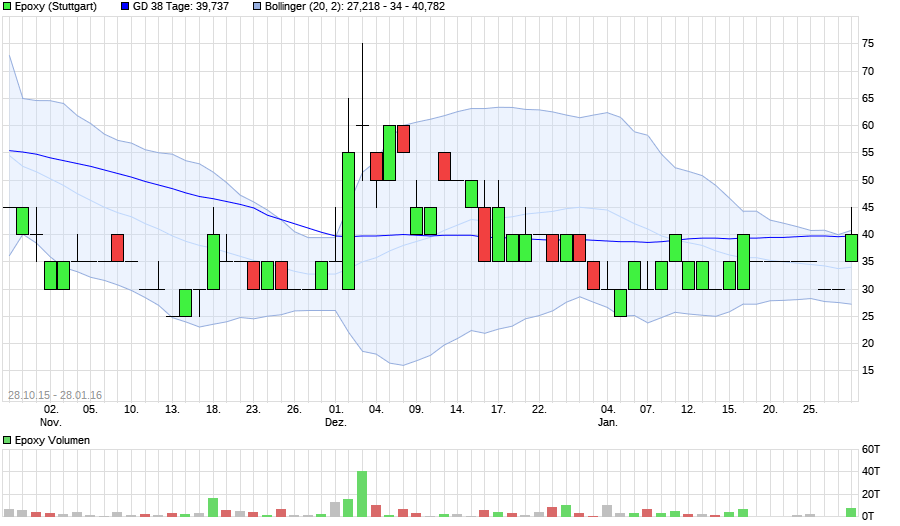Click the light-blue Bollinger legend swatch

257,6
